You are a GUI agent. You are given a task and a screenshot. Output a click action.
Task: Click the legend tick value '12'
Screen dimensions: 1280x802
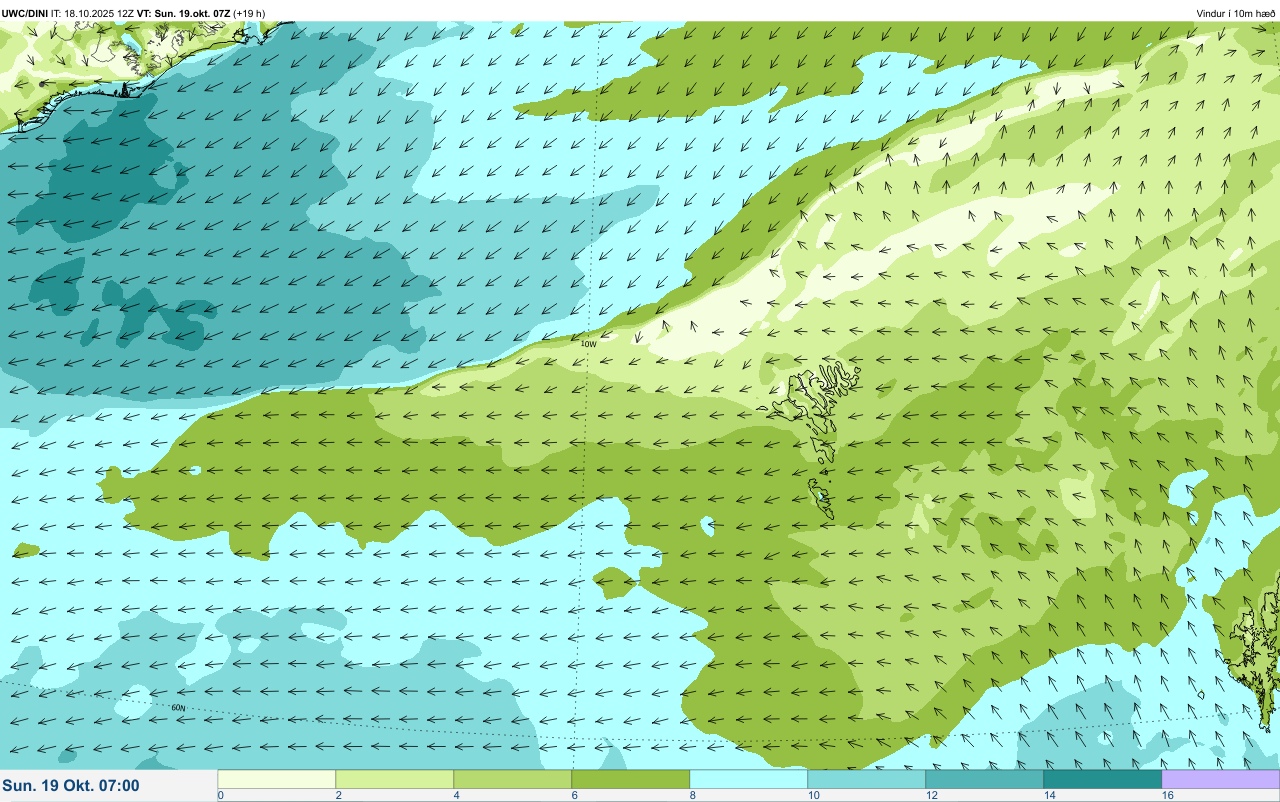click(931, 795)
